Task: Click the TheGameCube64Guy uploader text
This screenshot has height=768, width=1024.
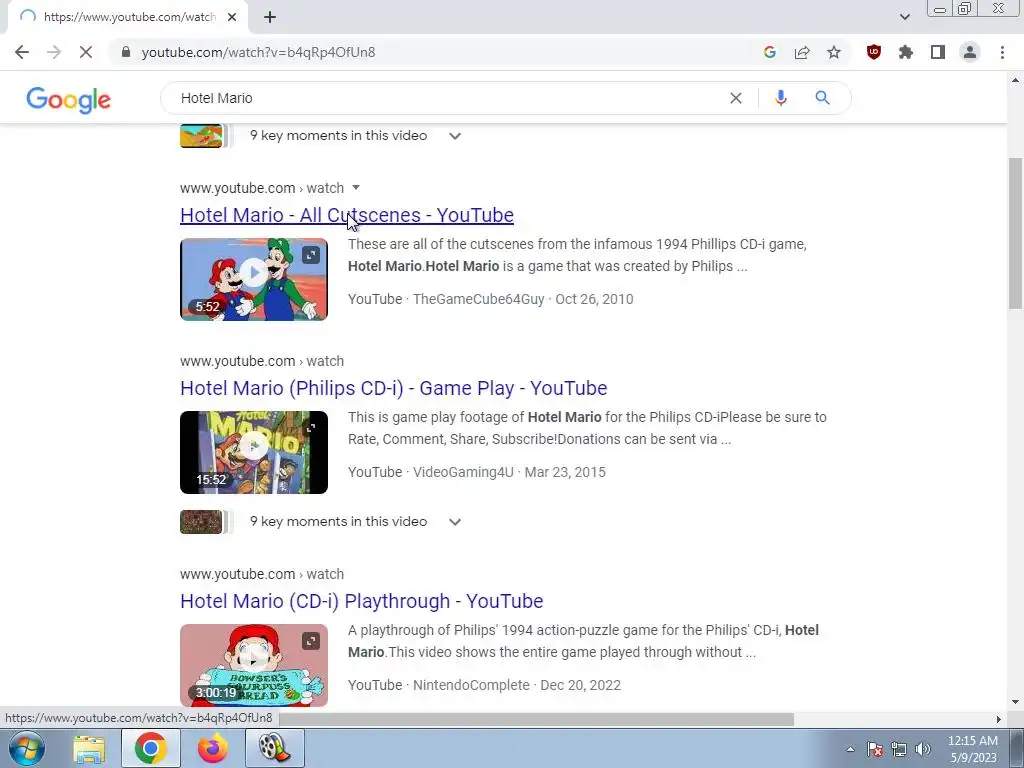Action: pyautogui.click(x=479, y=299)
